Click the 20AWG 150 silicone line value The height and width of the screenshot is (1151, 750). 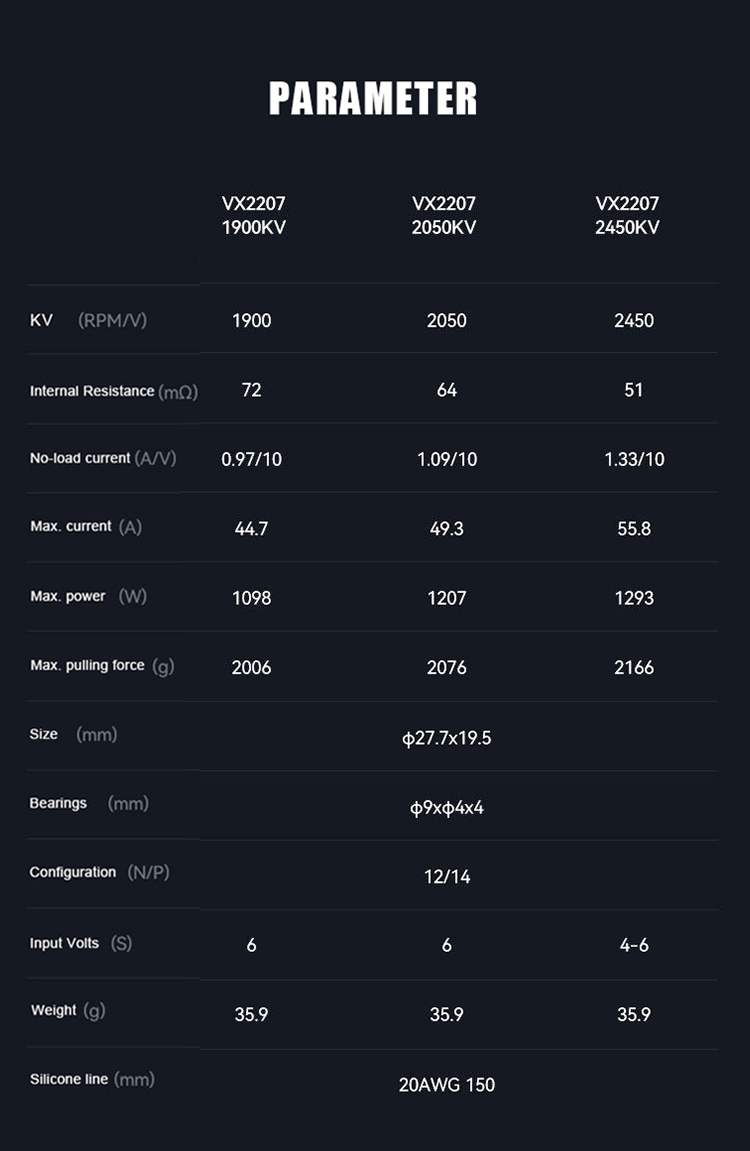pyautogui.click(x=446, y=1085)
